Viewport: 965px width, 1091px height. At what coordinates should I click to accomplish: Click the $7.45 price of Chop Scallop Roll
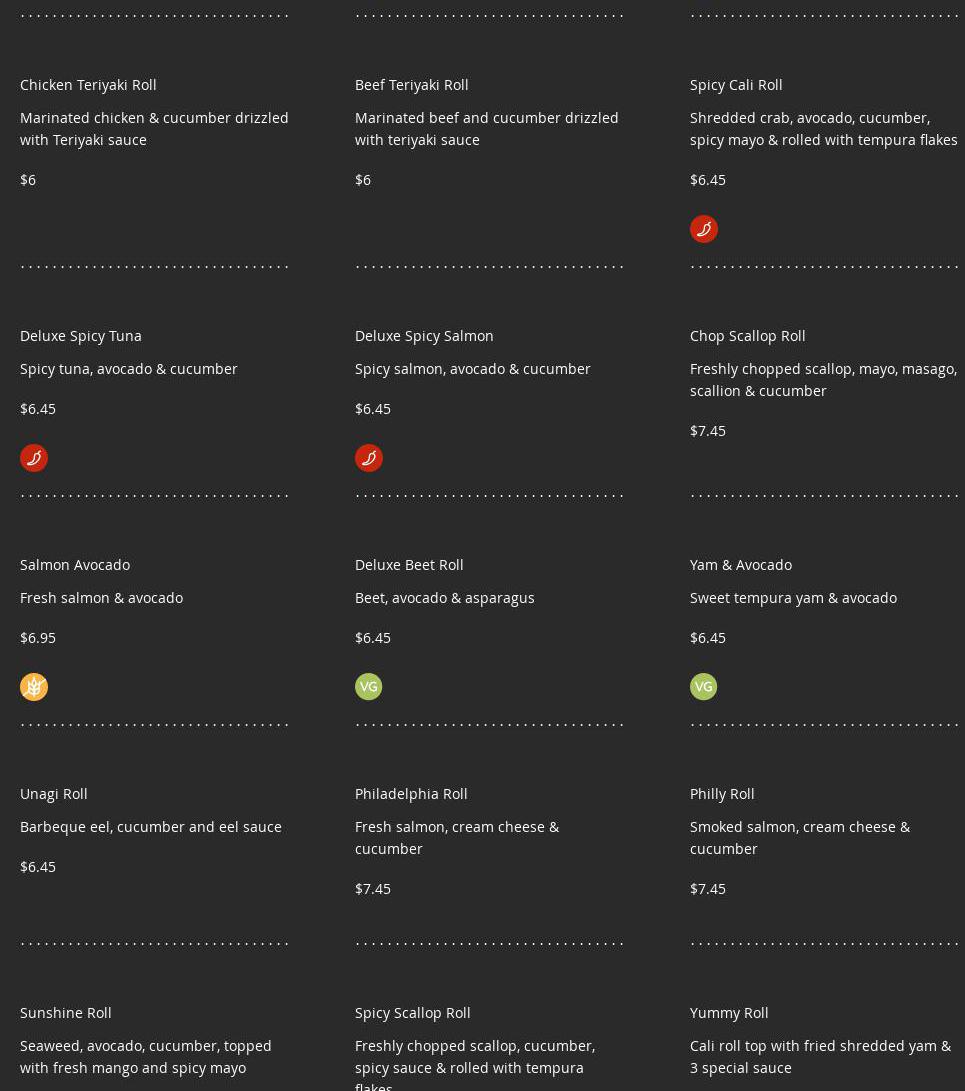(x=708, y=431)
